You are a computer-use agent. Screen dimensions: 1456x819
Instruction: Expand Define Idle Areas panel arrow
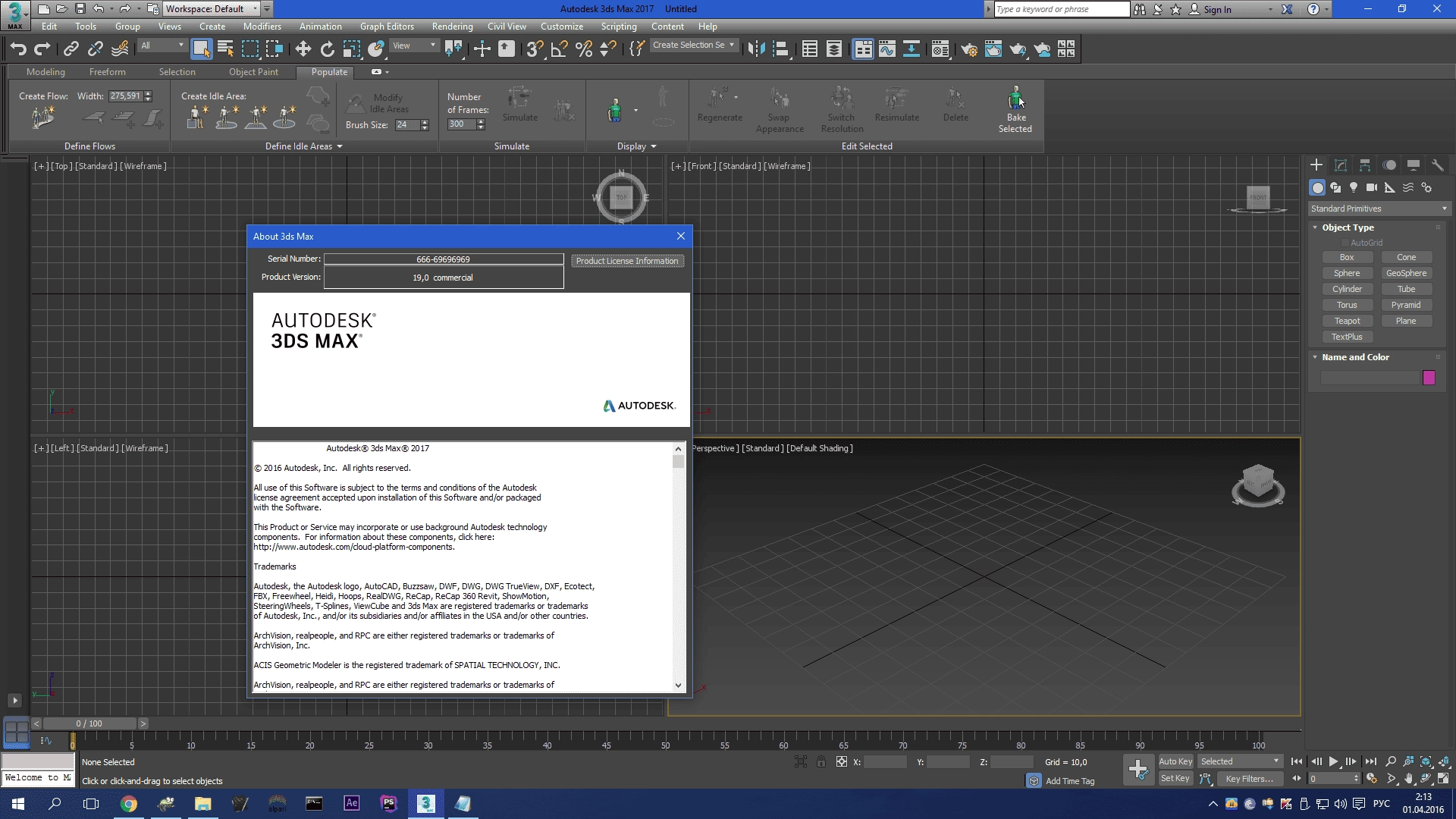tap(340, 146)
